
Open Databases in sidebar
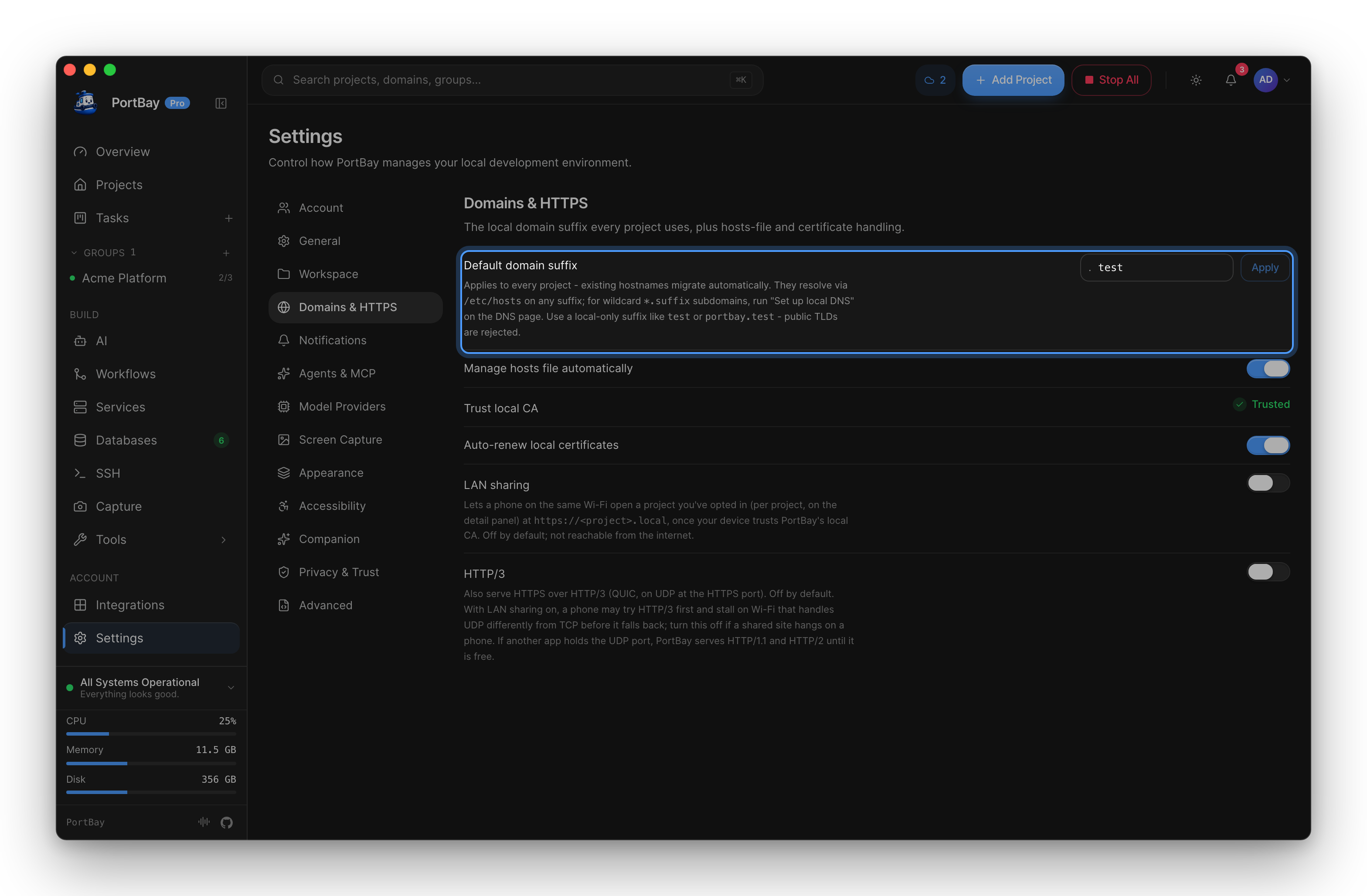151,441
